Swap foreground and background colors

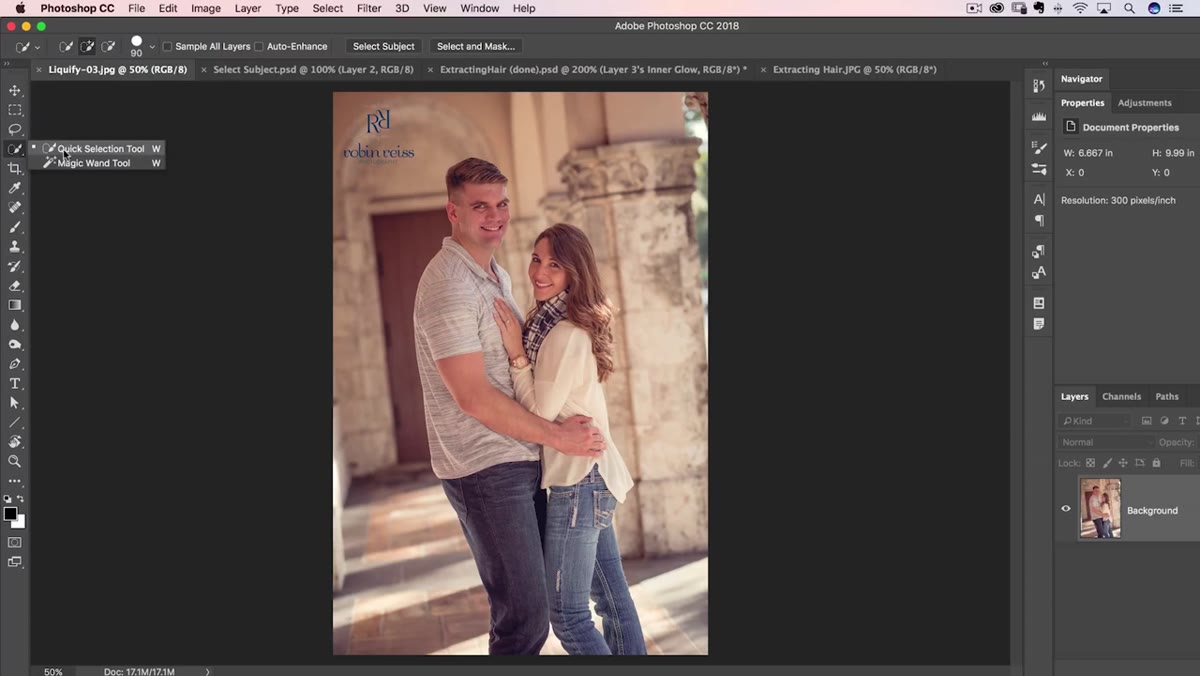tap(21, 498)
